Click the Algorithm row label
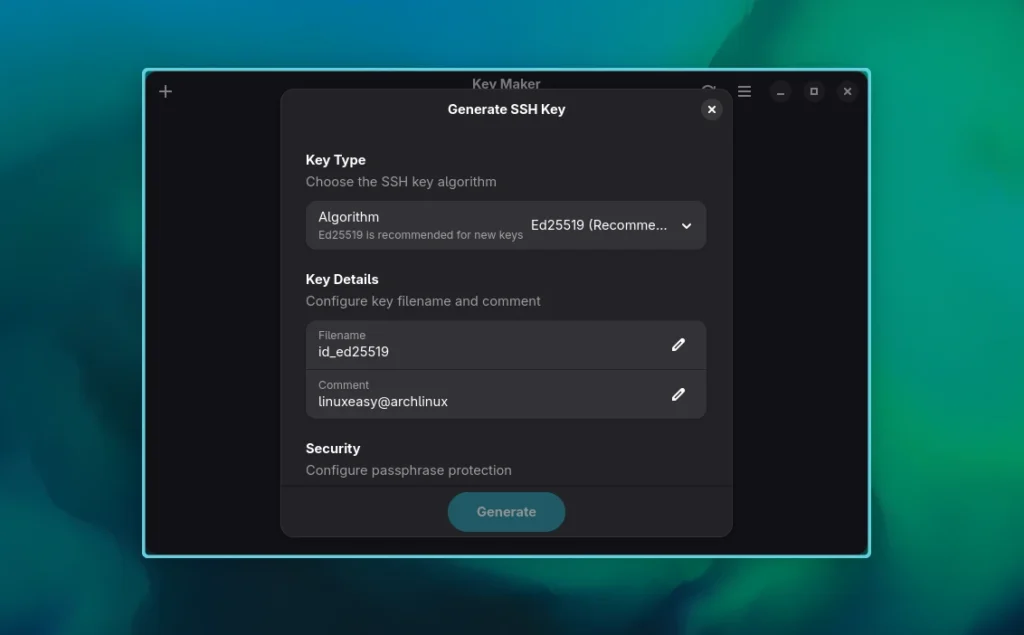The image size is (1024, 635). click(x=349, y=217)
